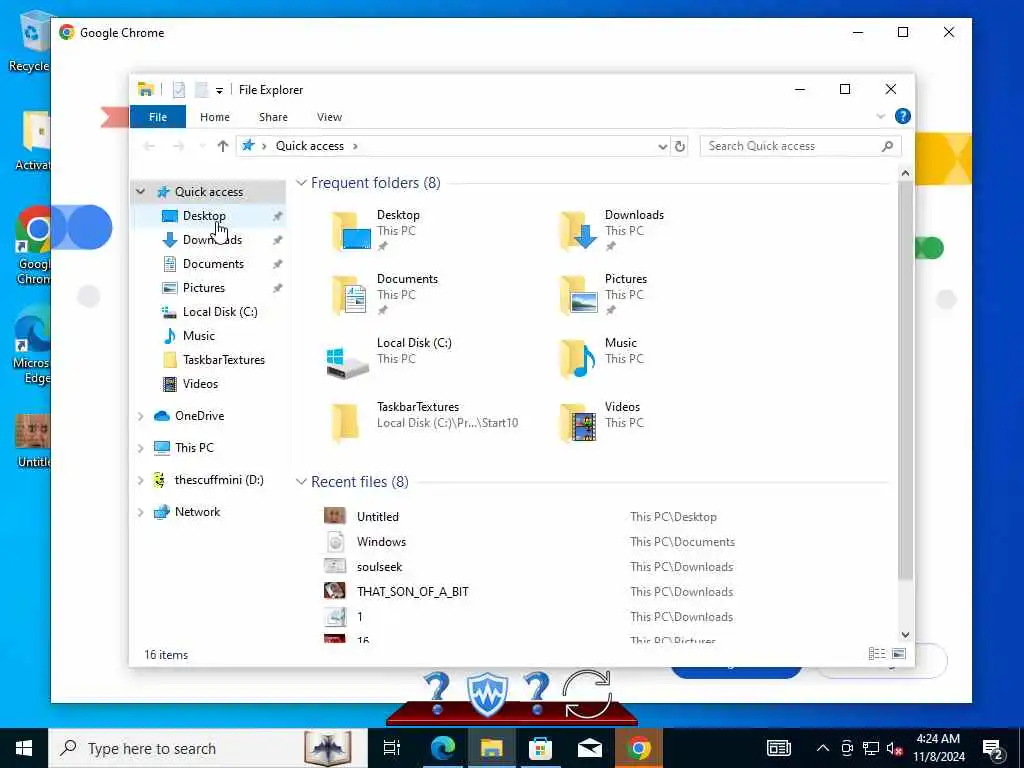
Task: Click the File Explorer help icon
Action: tap(903, 116)
